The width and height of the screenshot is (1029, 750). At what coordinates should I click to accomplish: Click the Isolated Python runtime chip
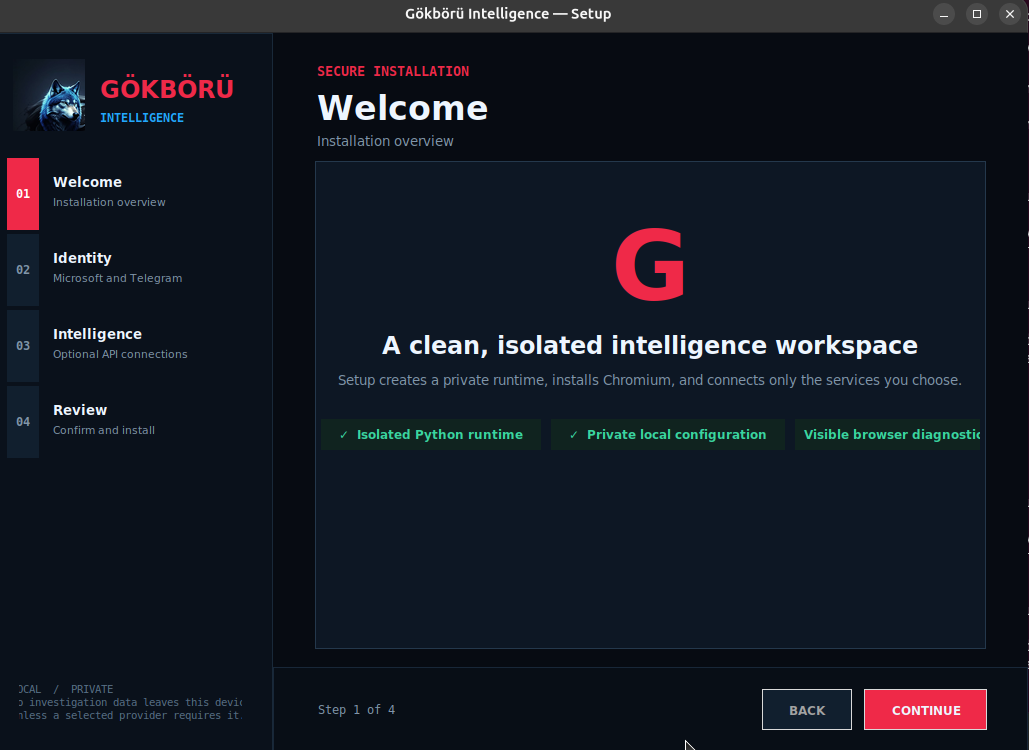[x=430, y=434]
